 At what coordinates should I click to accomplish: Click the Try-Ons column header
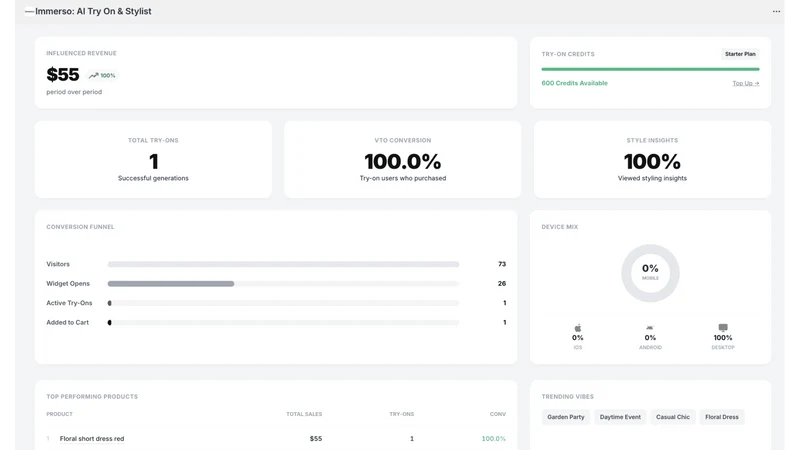click(402, 414)
